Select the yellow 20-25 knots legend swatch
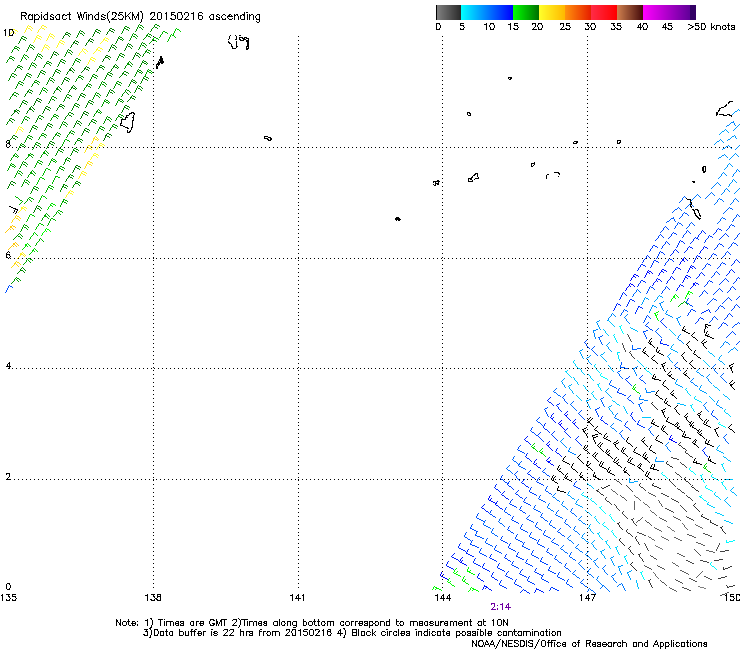This screenshot has height=650, width=740. click(x=552, y=12)
